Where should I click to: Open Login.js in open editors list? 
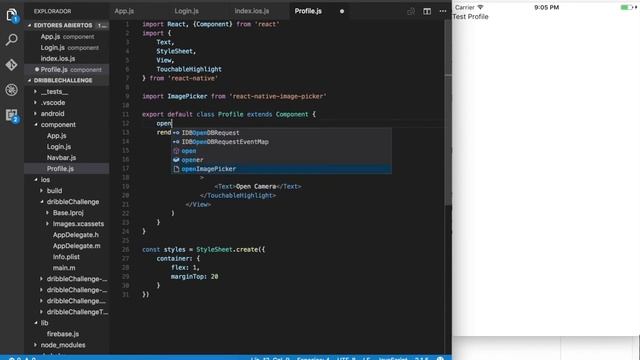(x=67, y=47)
